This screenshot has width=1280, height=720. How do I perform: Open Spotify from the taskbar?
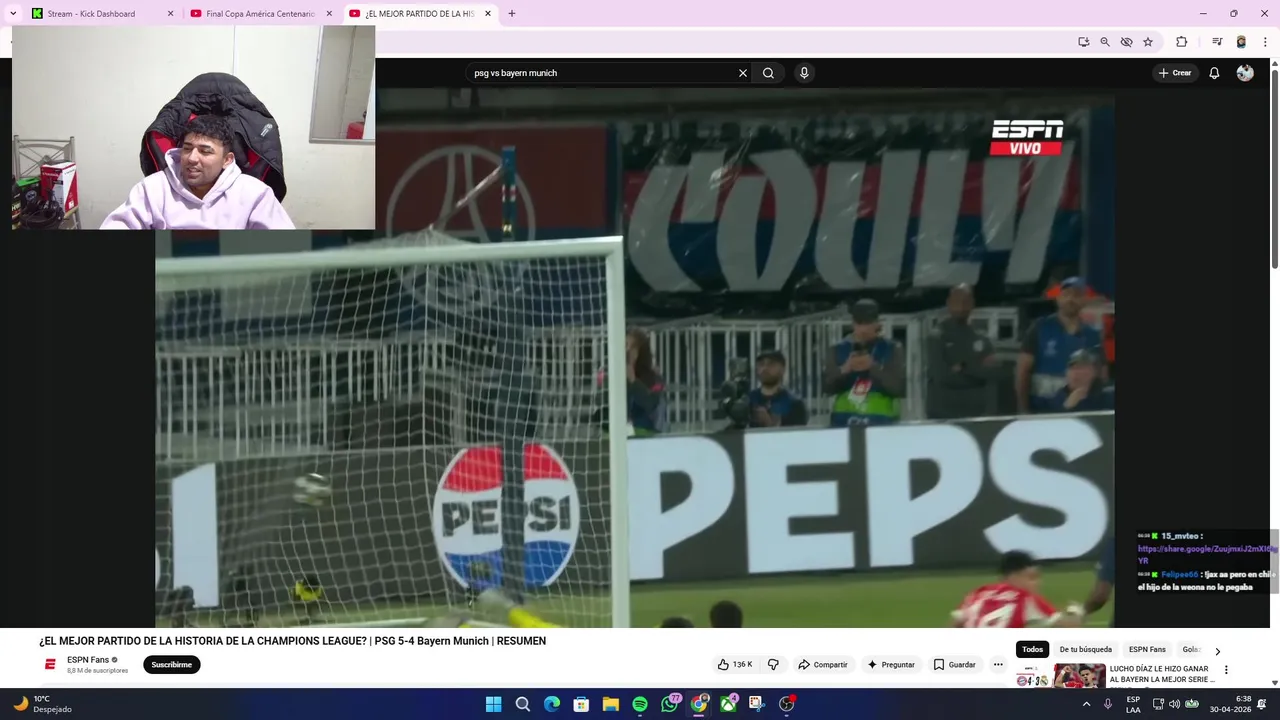coord(640,704)
